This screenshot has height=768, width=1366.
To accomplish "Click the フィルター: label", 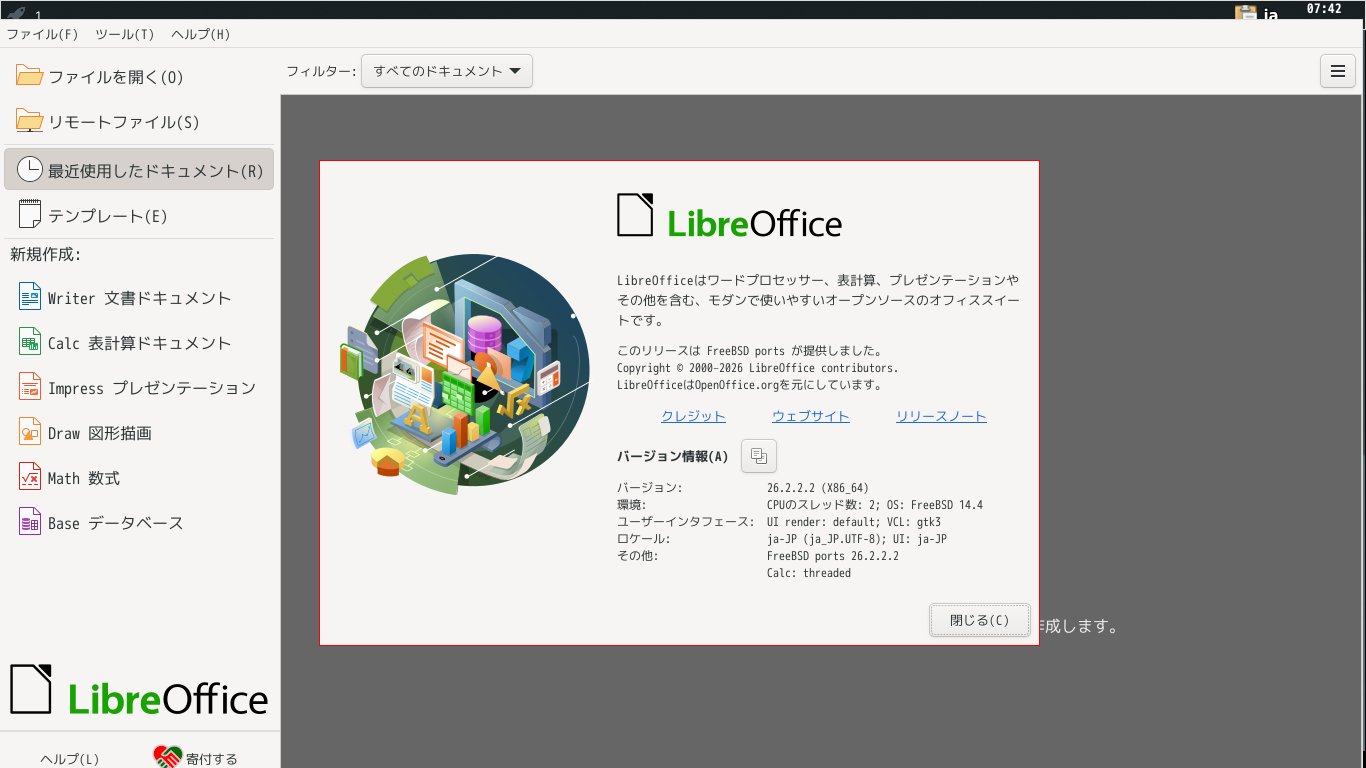I will [x=321, y=71].
